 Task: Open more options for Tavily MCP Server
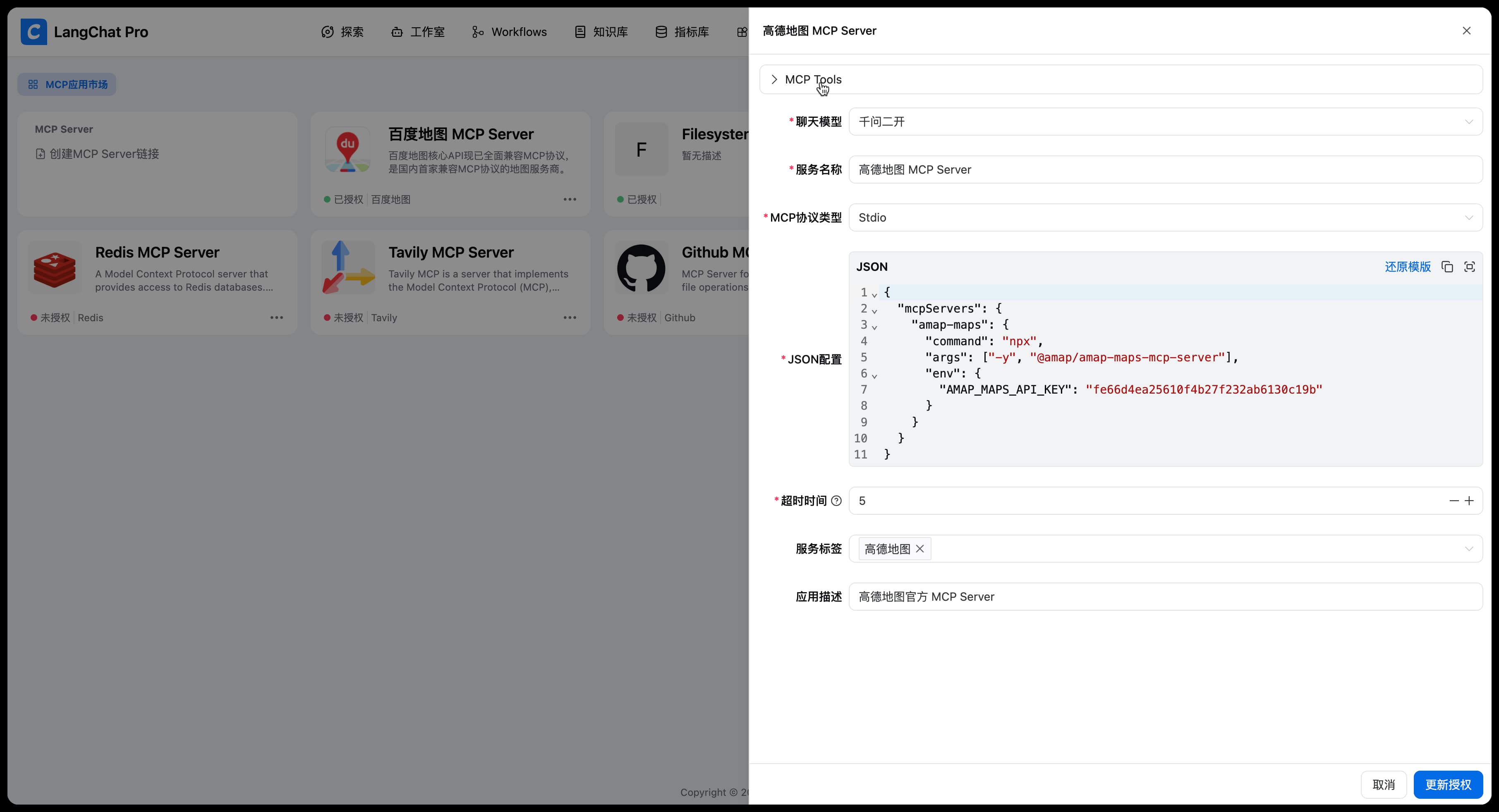570,318
